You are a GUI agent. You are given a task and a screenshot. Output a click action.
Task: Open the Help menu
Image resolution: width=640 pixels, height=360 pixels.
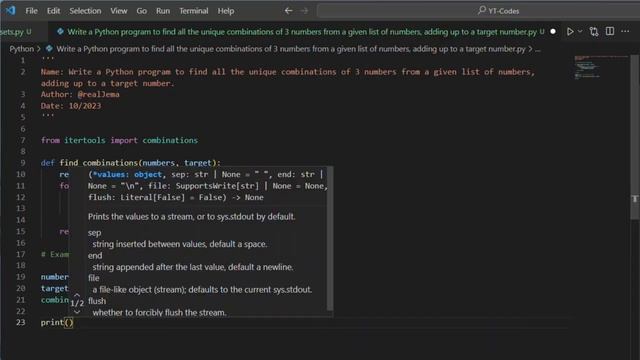pos(226,11)
